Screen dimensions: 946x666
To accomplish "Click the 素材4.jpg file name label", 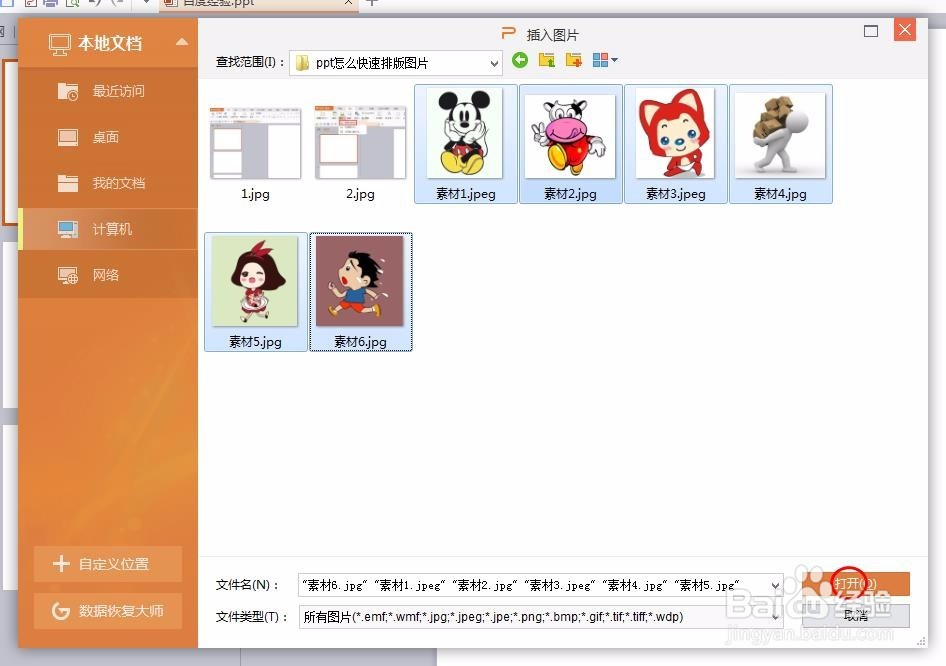I will (x=780, y=194).
